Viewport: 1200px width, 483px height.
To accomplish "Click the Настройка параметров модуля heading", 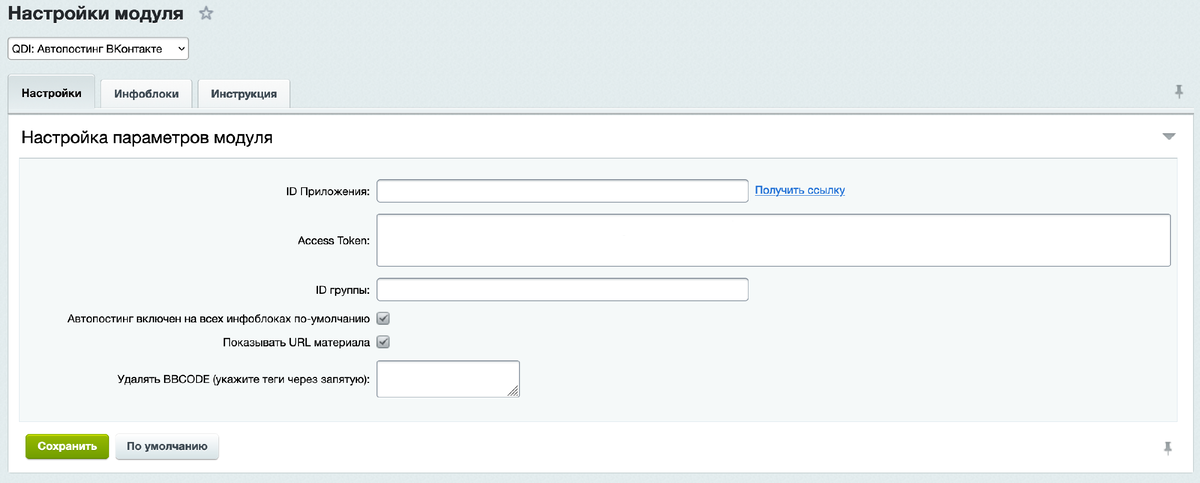I will (147, 138).
